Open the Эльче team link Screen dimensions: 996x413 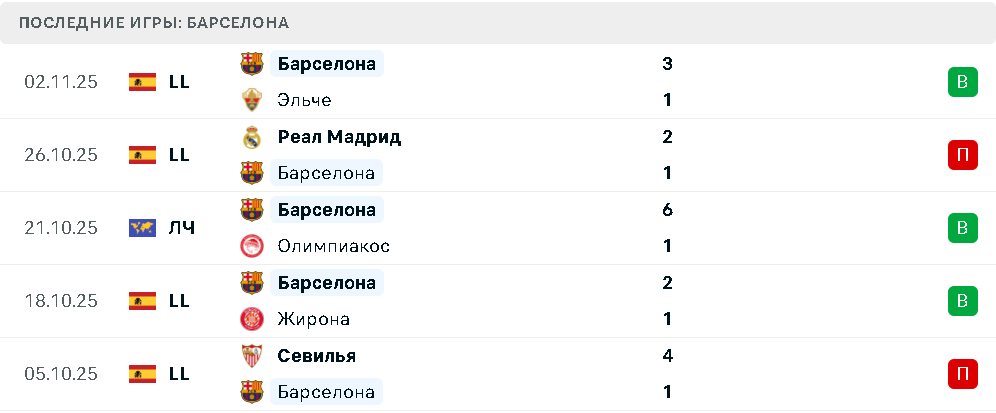tap(305, 100)
